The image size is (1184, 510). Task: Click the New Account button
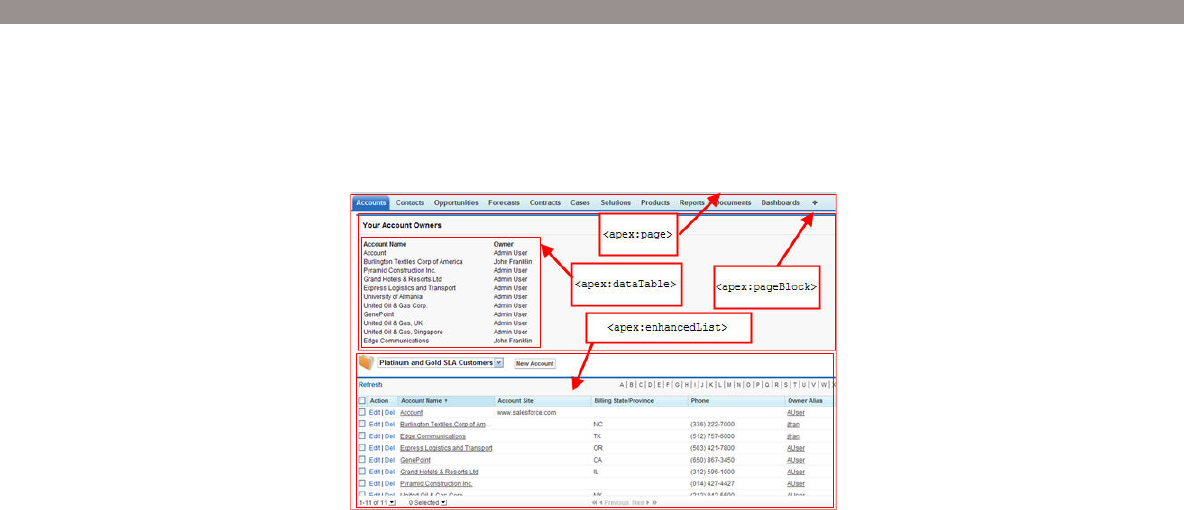point(535,363)
